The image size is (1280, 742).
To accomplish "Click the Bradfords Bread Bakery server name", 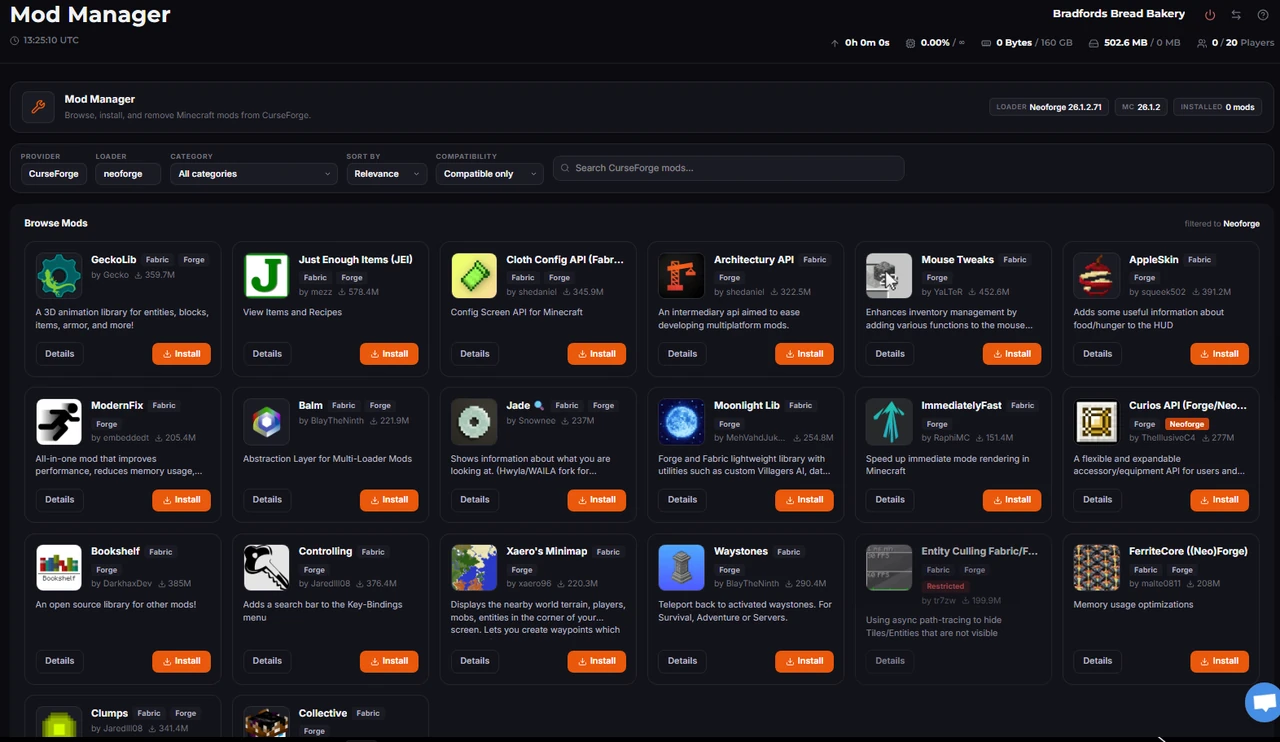I will (1119, 14).
